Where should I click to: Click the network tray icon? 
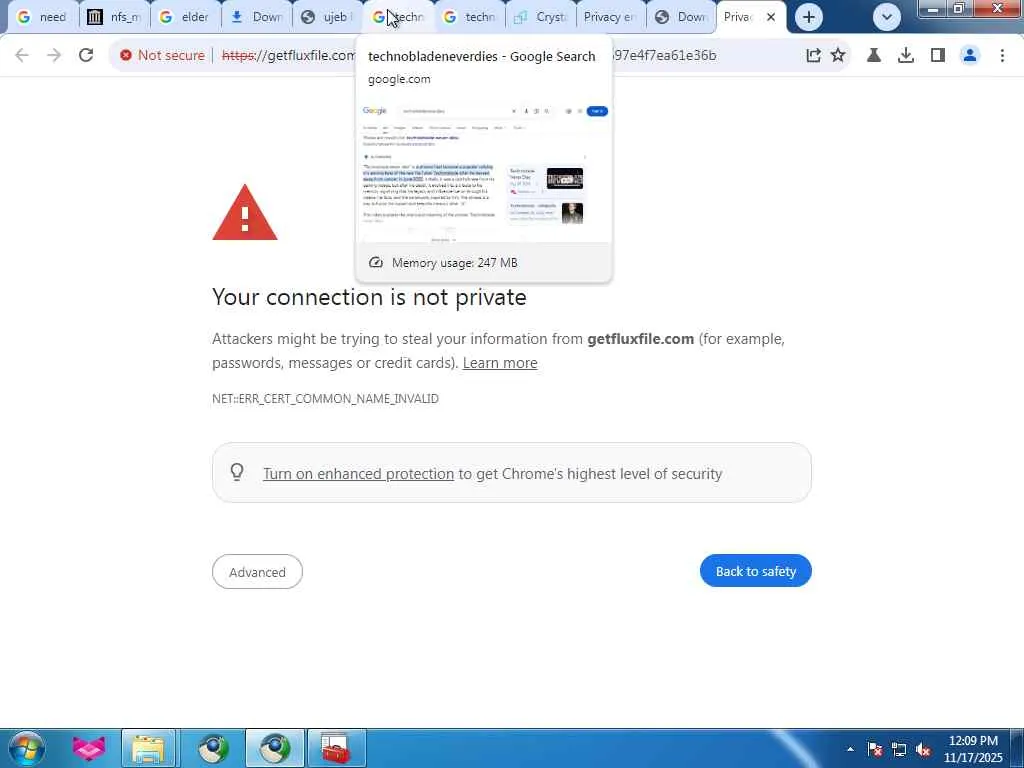[x=899, y=749]
